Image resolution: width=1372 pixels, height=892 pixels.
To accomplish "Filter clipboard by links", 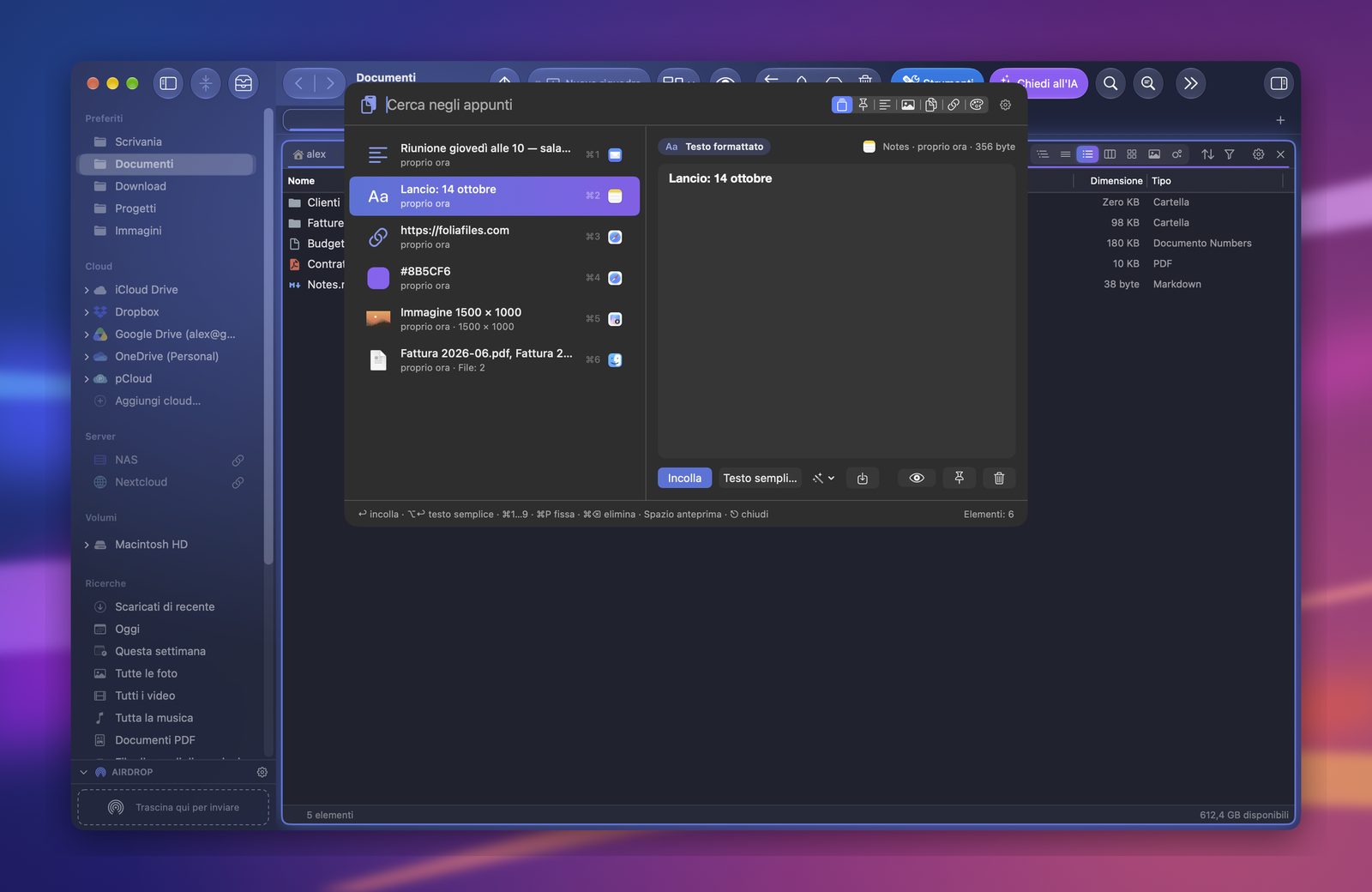I will coord(953,105).
